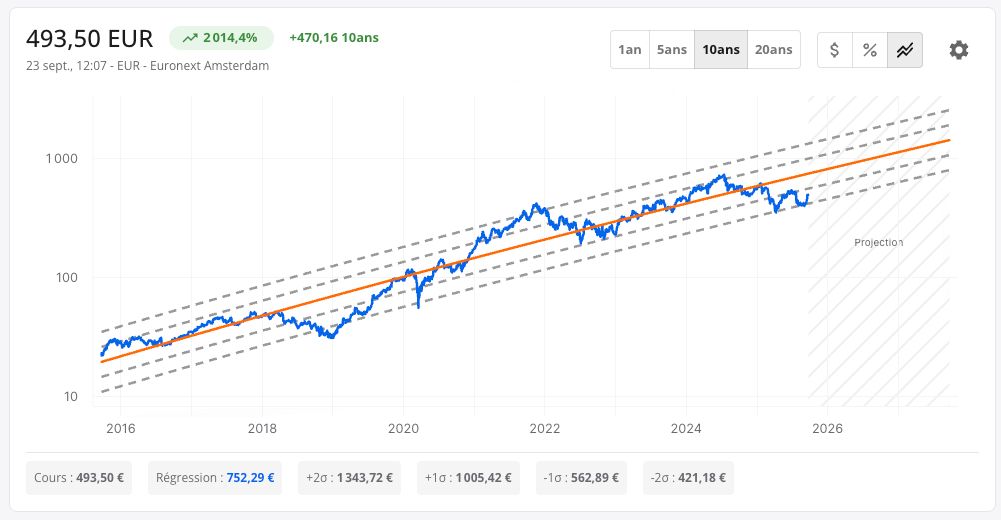Click the -2σ 421,18 € chip
1001x520 pixels.
click(x=688, y=478)
